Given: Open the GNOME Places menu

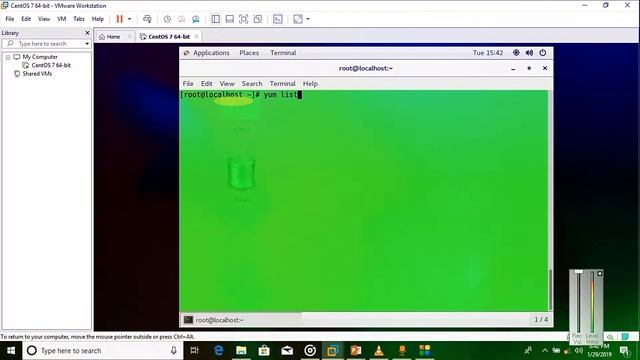Looking at the screenshot, I should click(249, 53).
